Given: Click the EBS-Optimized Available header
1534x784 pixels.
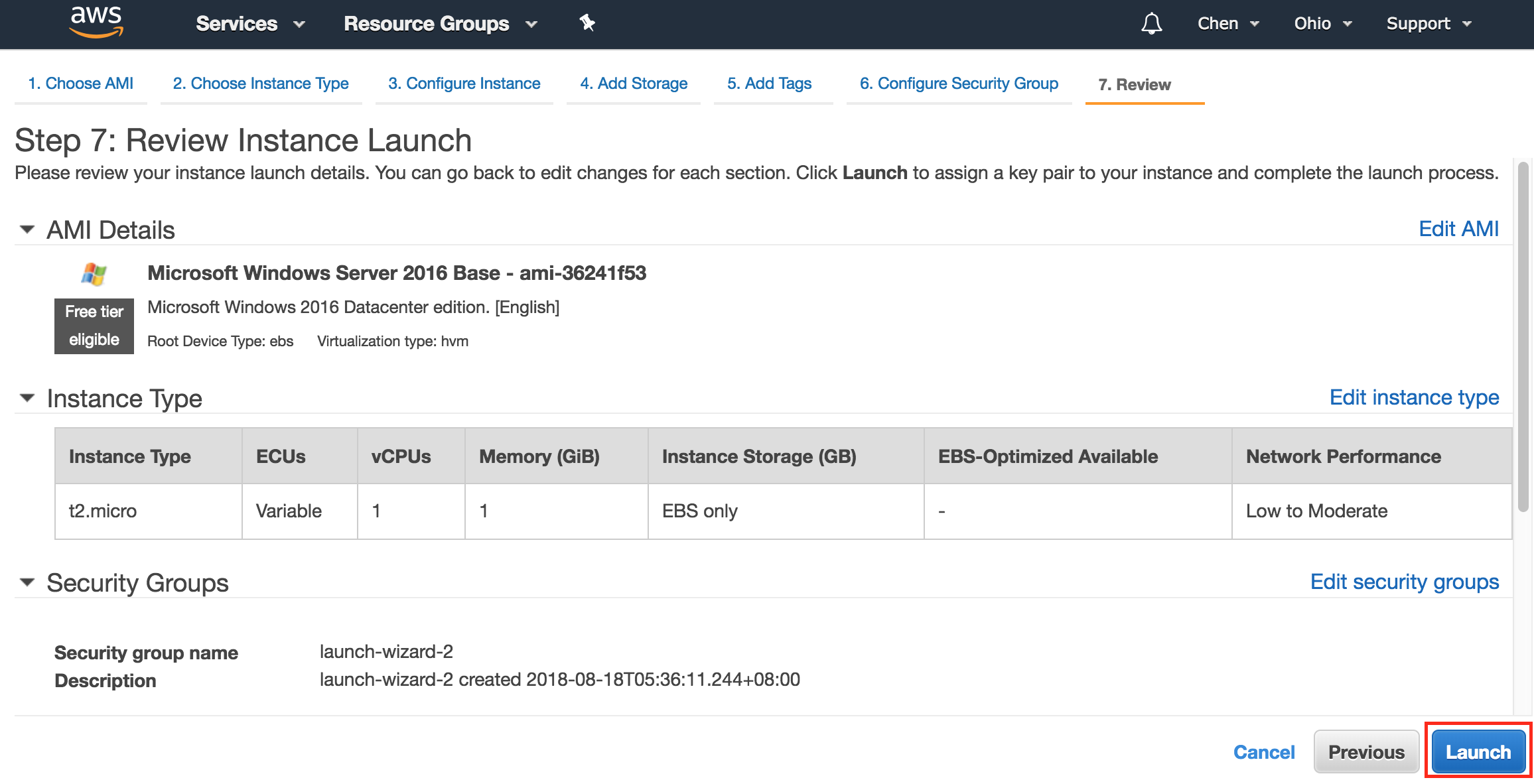Looking at the screenshot, I should 1078,456.
